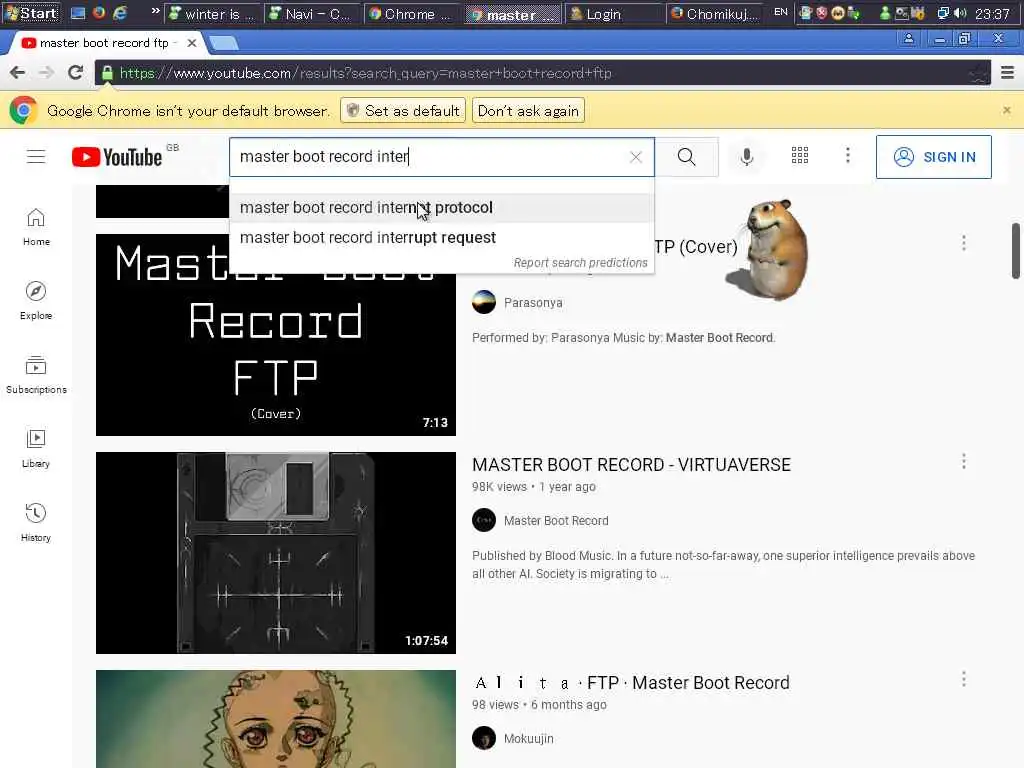Open Explore in the sidebar

point(36,300)
